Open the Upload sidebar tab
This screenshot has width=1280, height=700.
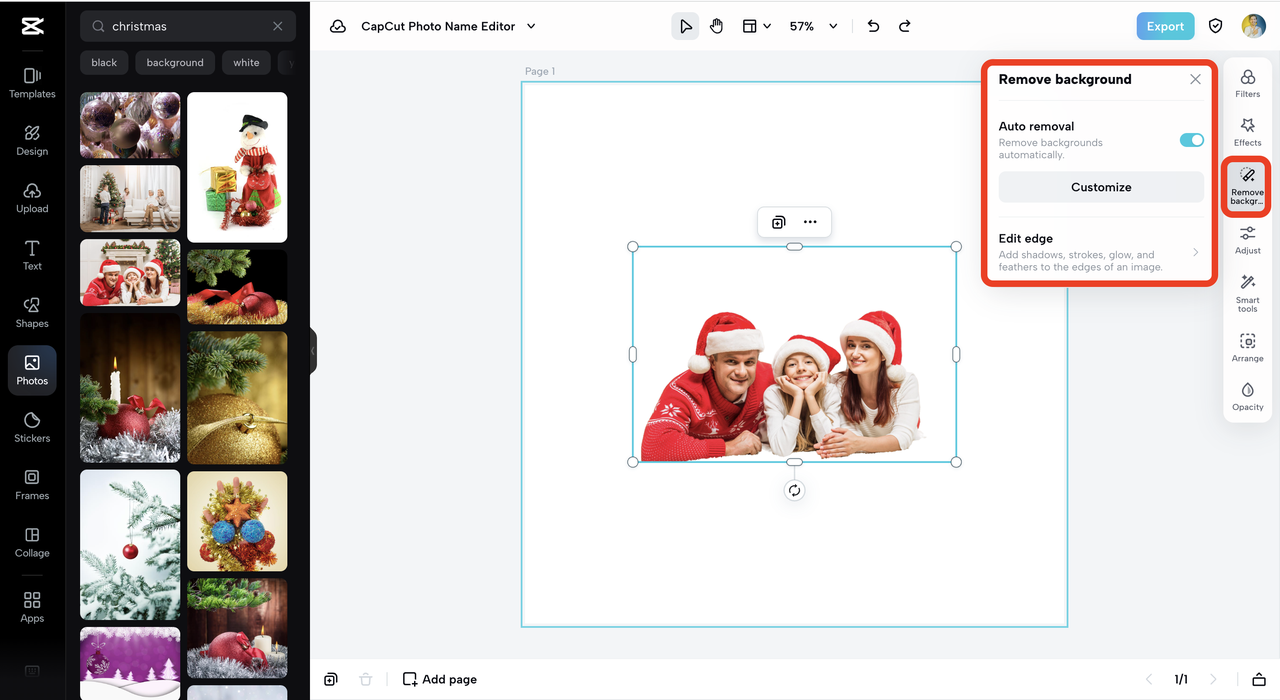click(32, 198)
